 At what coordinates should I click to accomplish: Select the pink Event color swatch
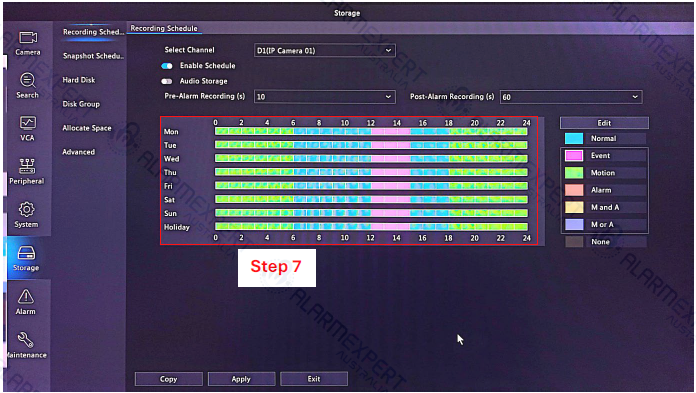pos(574,155)
